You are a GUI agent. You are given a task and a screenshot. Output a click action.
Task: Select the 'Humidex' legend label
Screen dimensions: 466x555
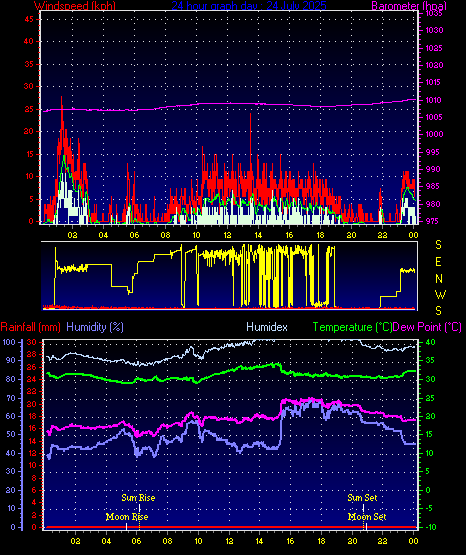267,327
